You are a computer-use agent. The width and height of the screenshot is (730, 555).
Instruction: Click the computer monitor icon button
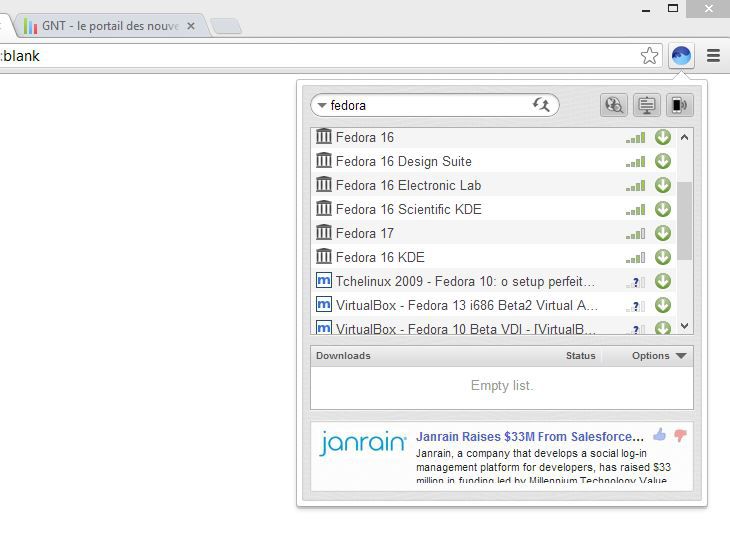tap(647, 105)
